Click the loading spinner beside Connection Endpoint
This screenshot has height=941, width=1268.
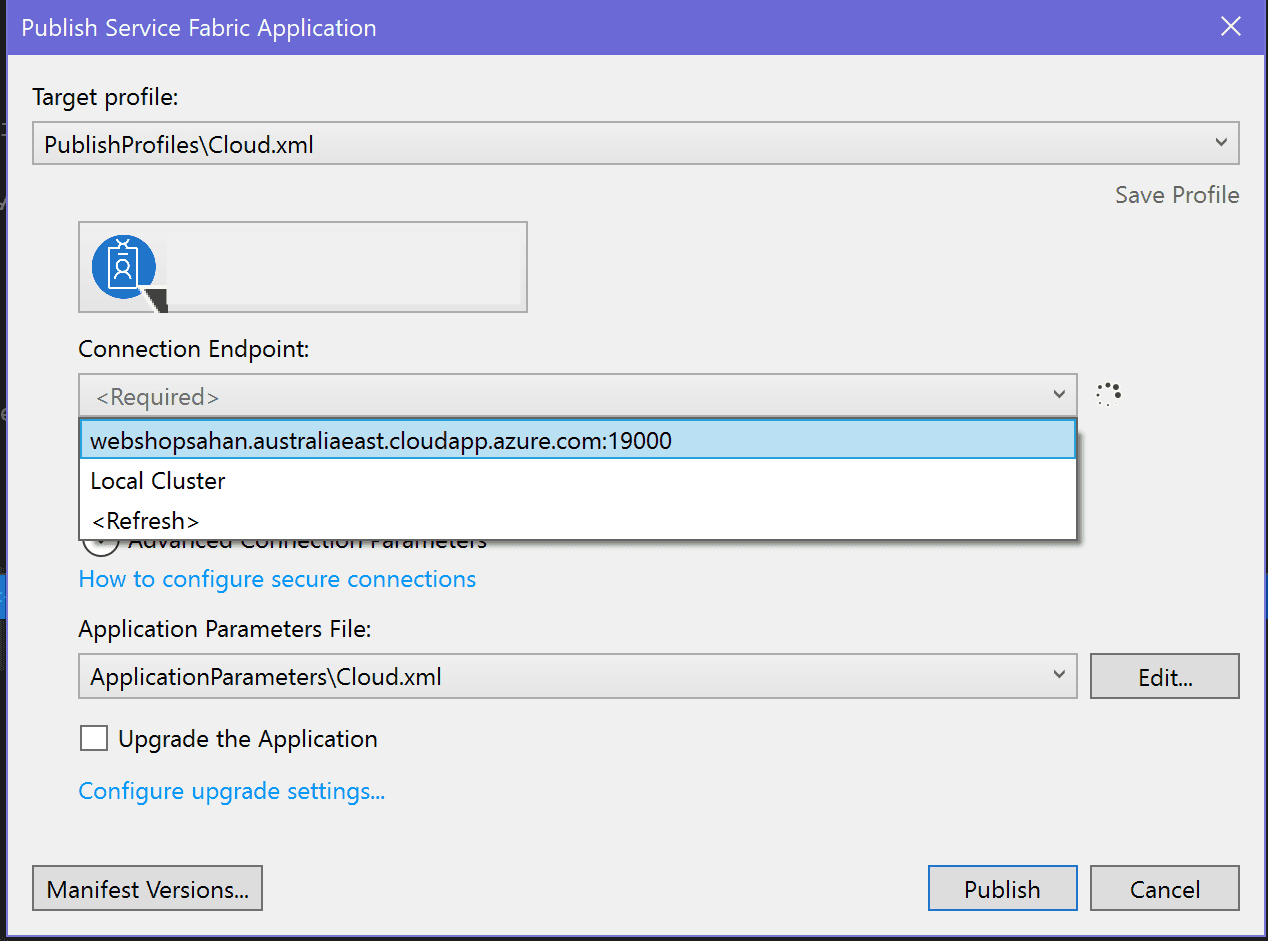(1108, 393)
